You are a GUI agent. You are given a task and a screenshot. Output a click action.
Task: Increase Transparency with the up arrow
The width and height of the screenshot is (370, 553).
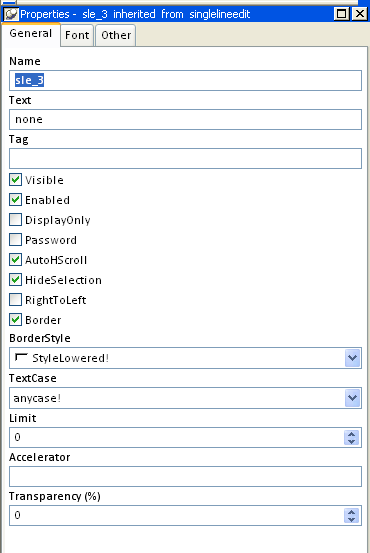click(352, 512)
